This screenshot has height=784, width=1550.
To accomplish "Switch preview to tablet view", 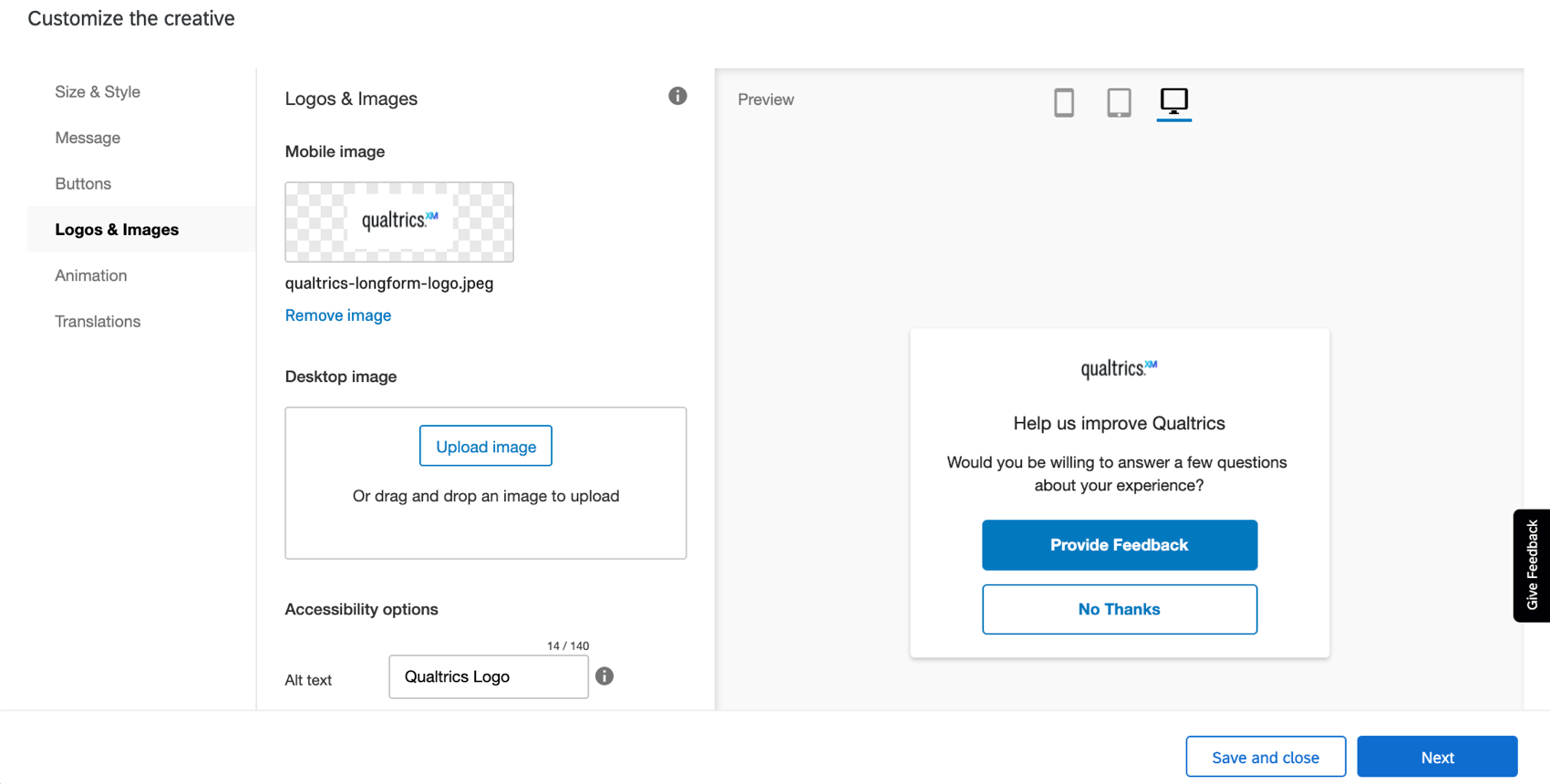I will pos(1119,102).
